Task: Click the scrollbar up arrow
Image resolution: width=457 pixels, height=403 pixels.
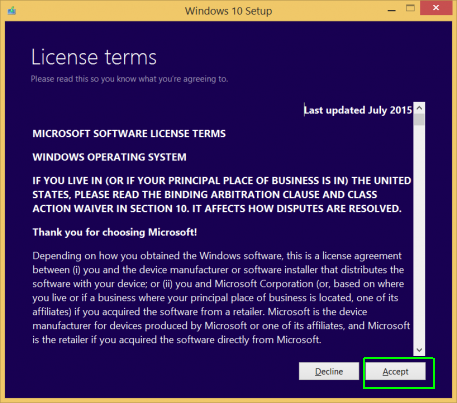Action: click(x=419, y=108)
